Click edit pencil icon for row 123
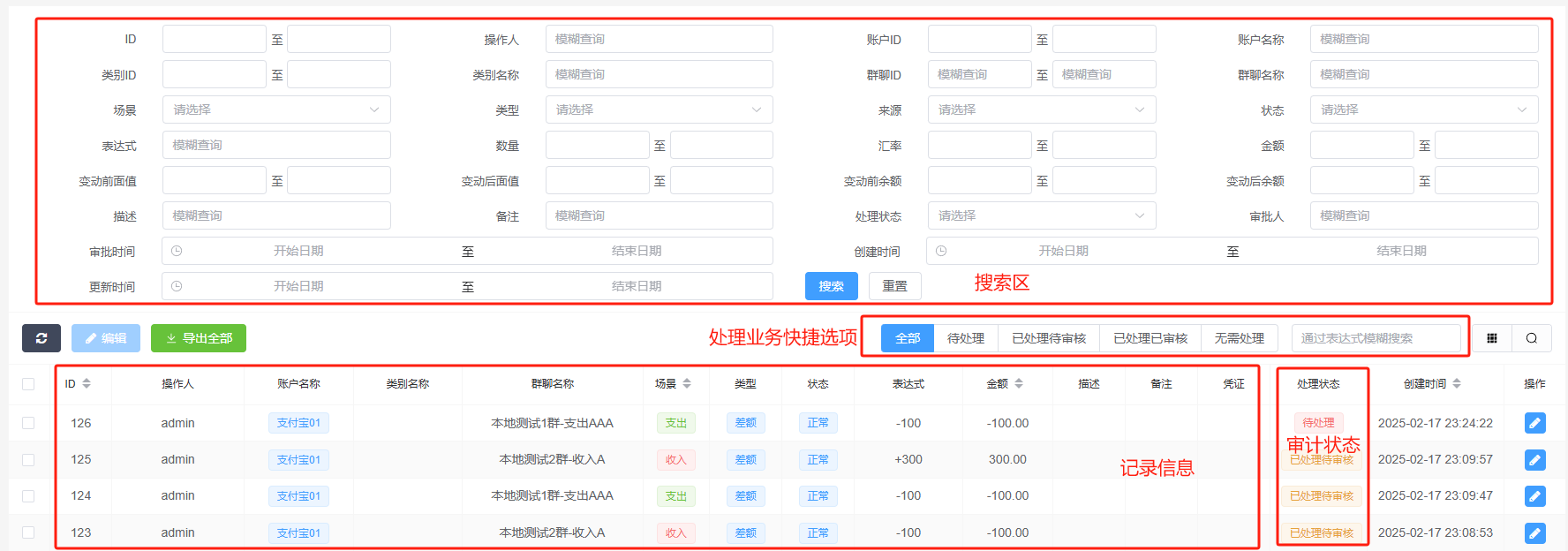 pyautogui.click(x=1535, y=533)
